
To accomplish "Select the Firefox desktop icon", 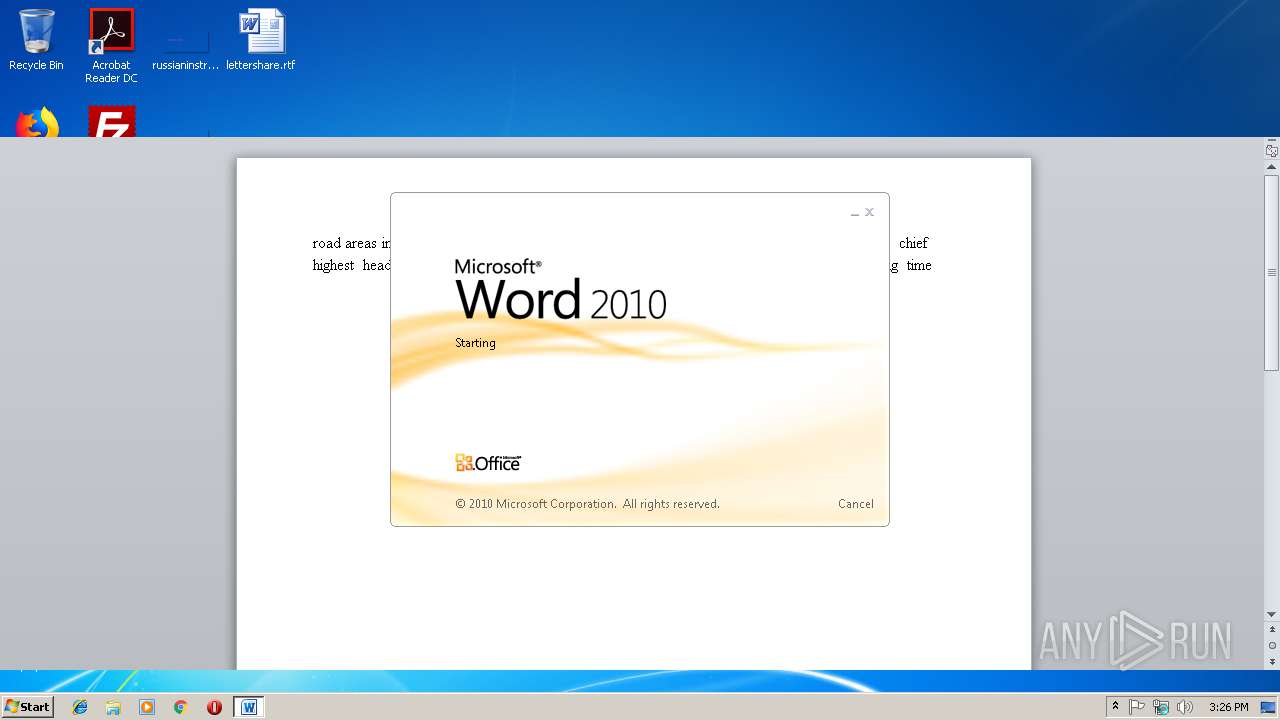I will (37, 121).
